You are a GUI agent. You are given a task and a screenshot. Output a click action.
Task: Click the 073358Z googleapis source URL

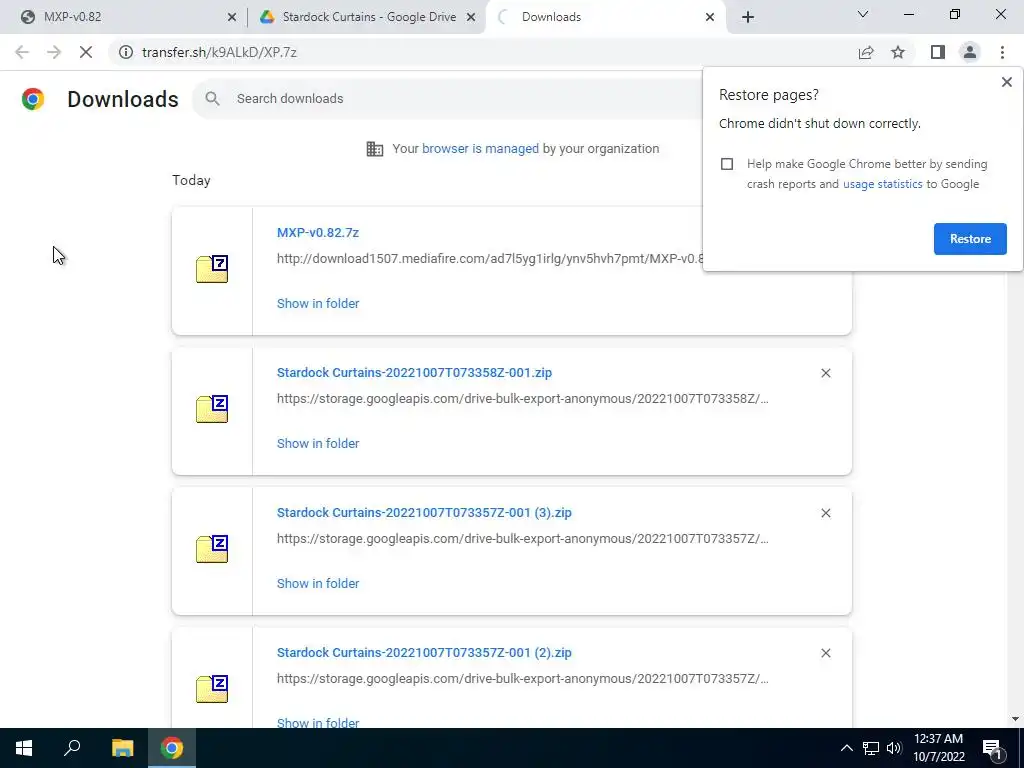click(x=522, y=398)
